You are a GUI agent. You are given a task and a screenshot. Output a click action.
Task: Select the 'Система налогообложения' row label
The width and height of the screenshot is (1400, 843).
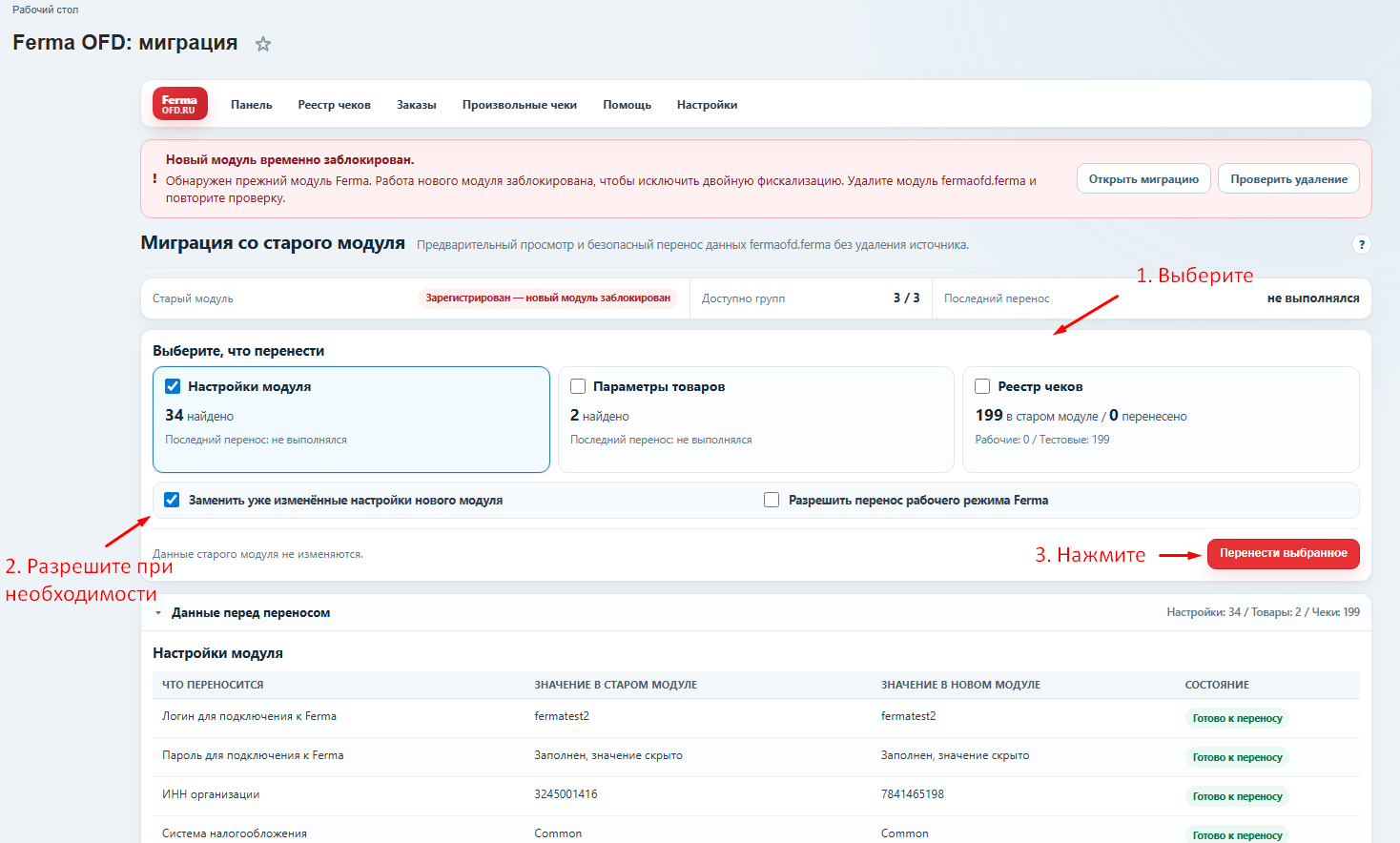[235, 833]
